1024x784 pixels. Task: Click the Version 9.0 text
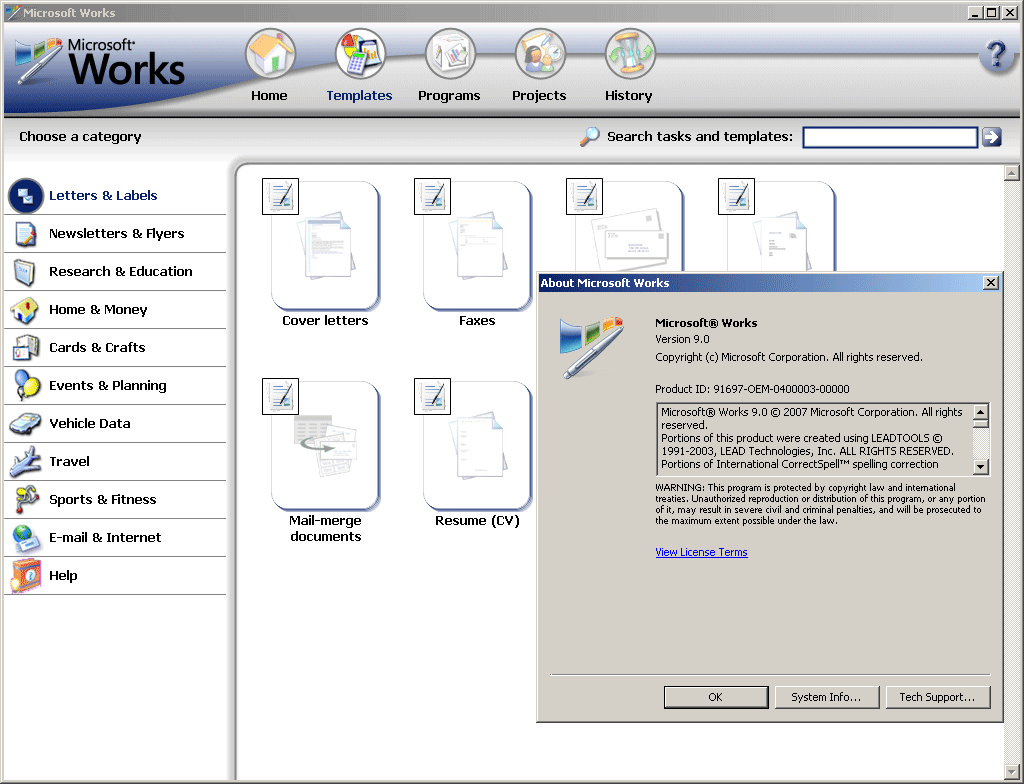682,339
